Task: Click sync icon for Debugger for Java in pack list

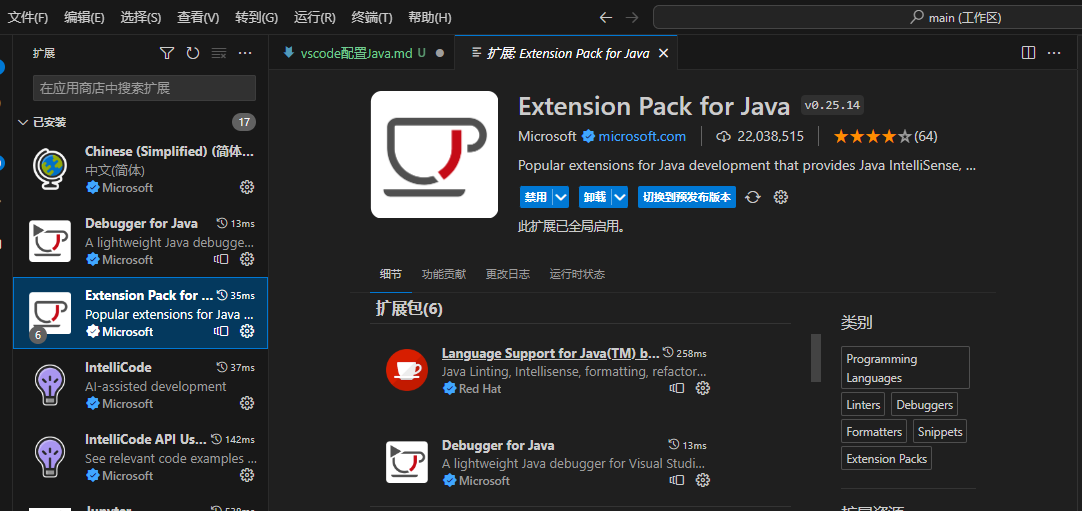Action: (x=676, y=479)
